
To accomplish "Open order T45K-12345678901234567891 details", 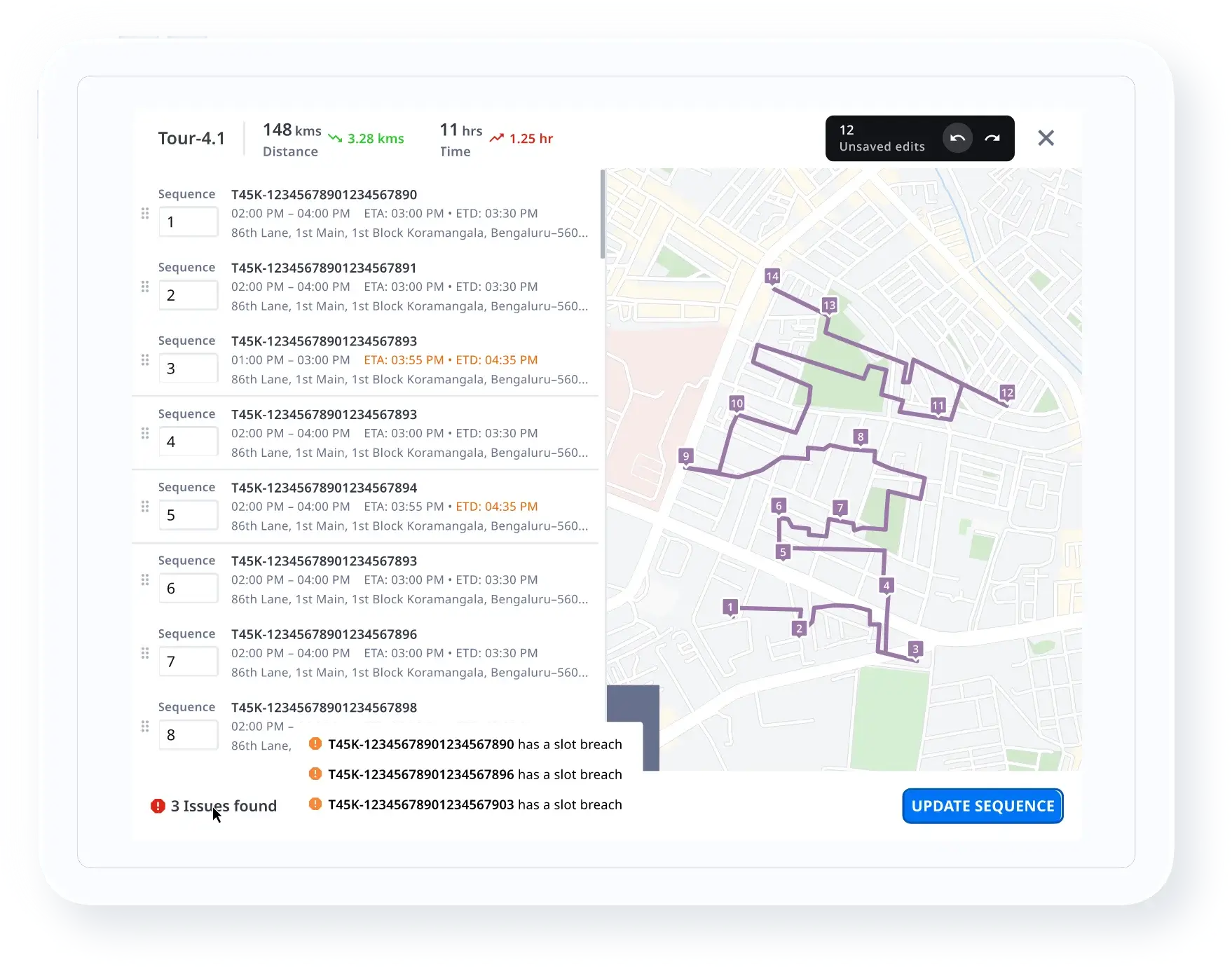I will 324,268.
